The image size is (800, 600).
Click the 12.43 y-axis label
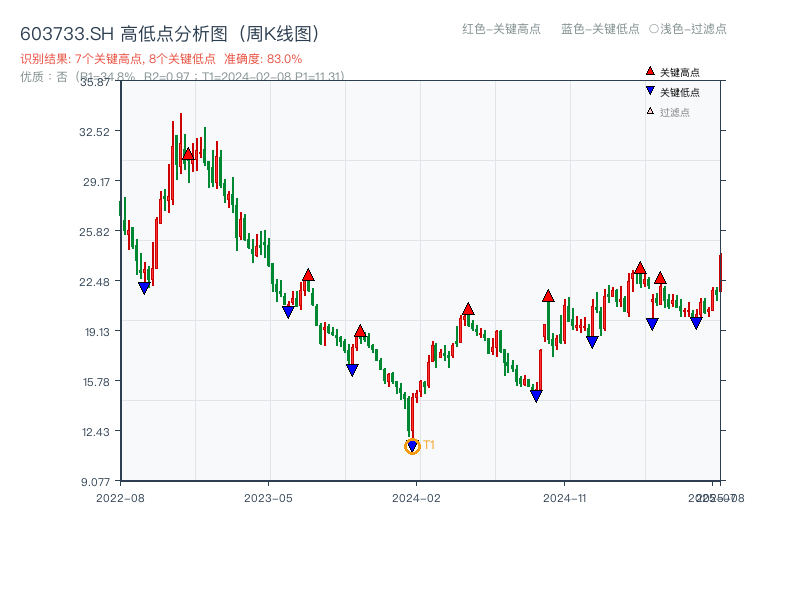coord(96,432)
